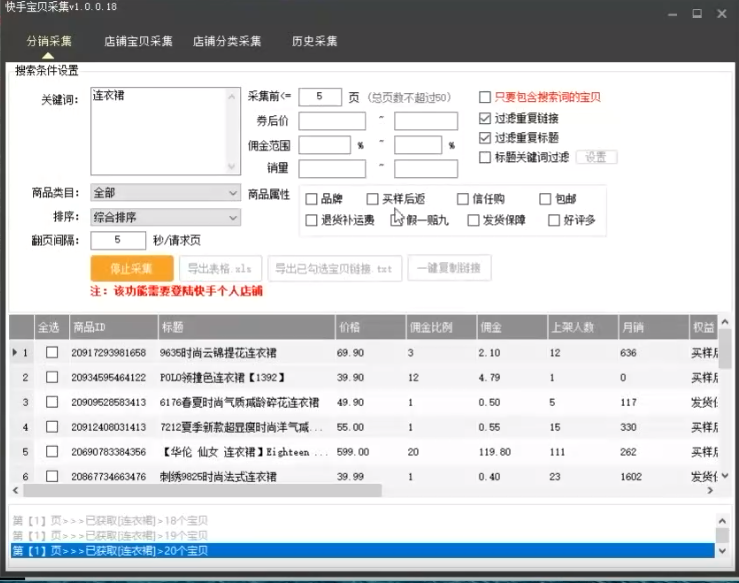Image resolution: width=739 pixels, height=583 pixels.
Task: Uncheck 过滤重复链接 option
Action: (484, 118)
